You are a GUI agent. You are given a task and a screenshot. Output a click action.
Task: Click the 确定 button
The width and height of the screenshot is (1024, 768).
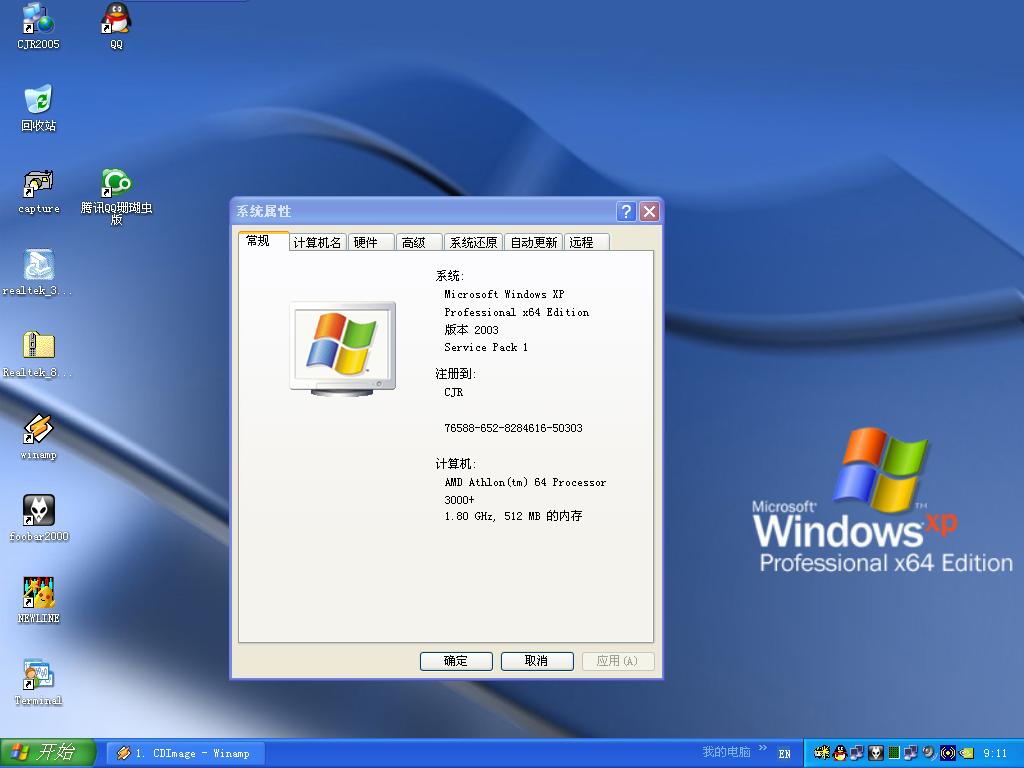pos(456,661)
